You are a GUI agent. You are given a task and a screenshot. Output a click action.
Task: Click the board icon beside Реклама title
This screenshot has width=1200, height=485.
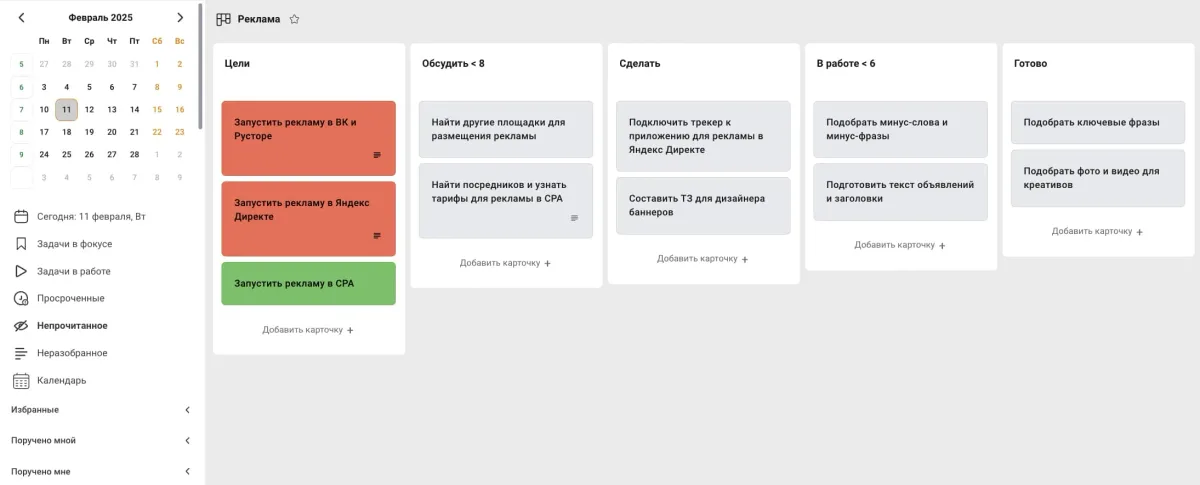click(x=223, y=19)
